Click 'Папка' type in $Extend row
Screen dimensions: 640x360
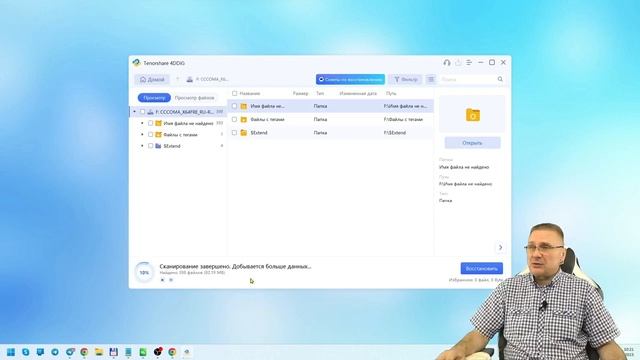(x=320, y=133)
